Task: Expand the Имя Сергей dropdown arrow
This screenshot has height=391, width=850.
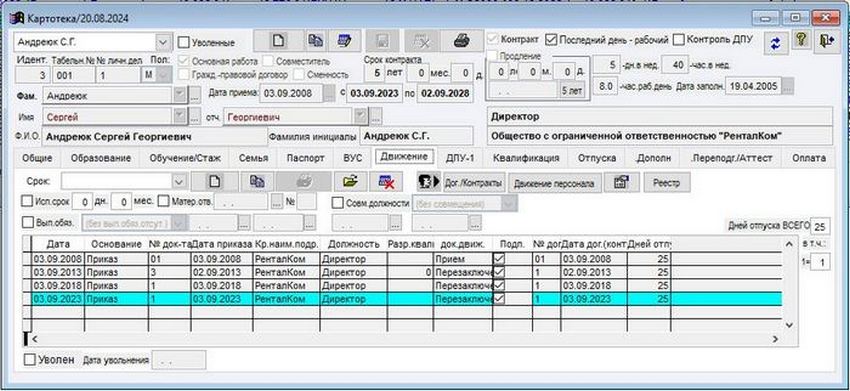Action: 181,116
